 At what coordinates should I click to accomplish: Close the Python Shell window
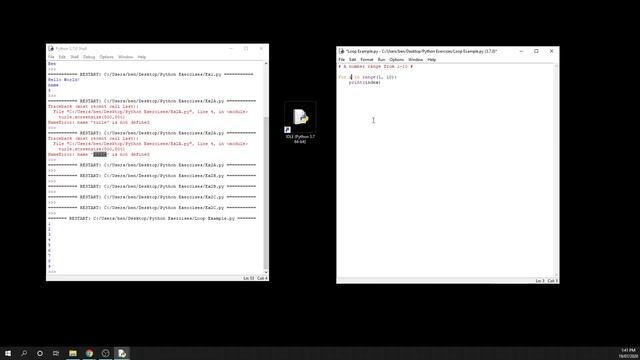point(261,49)
